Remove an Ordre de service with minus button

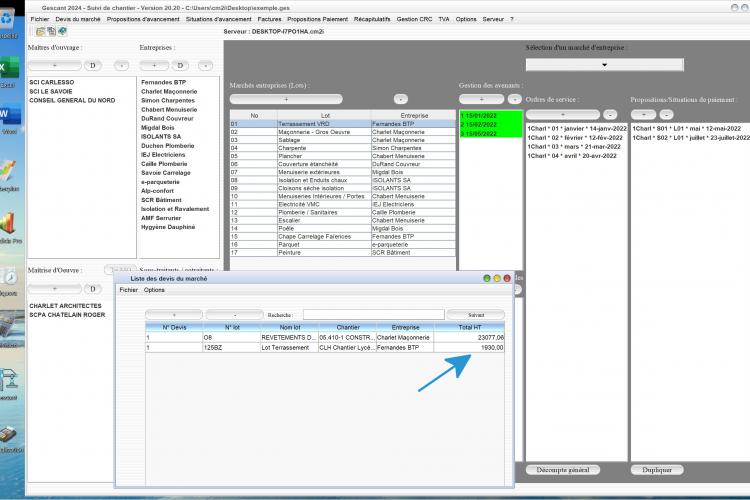pos(610,114)
